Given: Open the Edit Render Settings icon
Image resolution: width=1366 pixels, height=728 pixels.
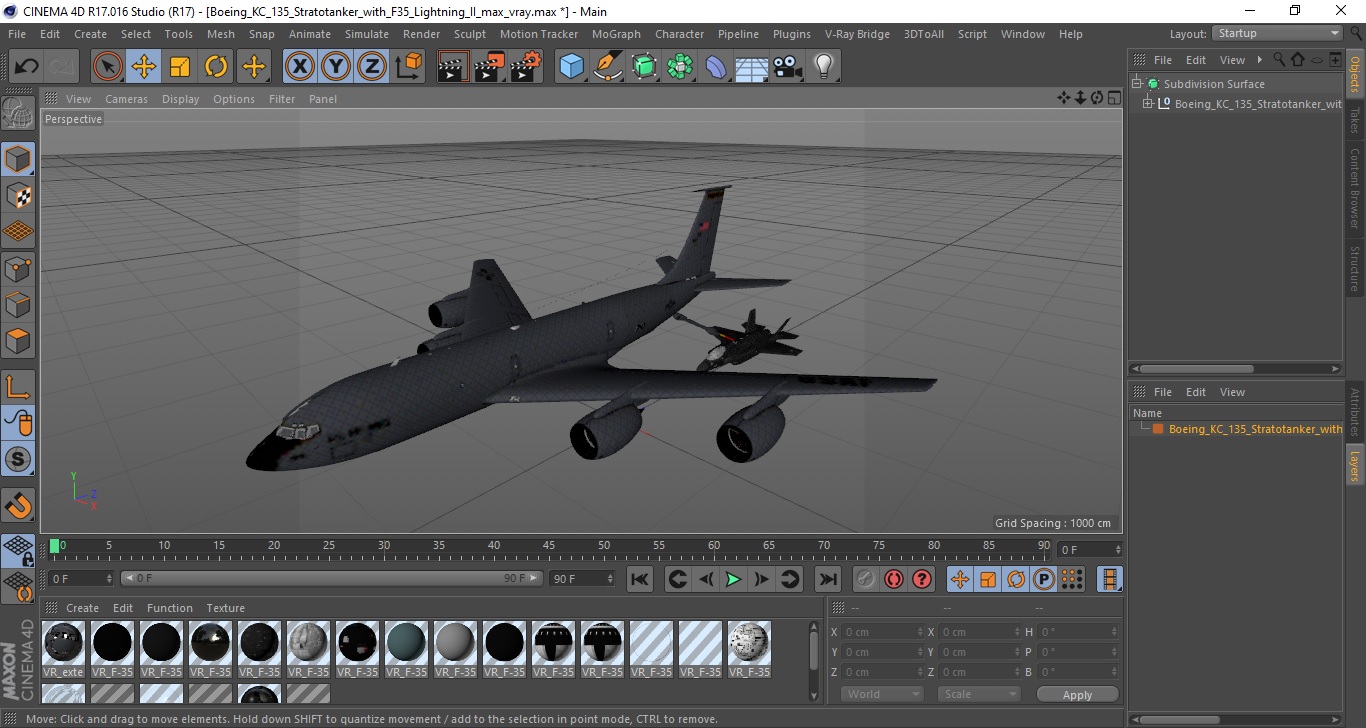Looking at the screenshot, I should tap(526, 67).
